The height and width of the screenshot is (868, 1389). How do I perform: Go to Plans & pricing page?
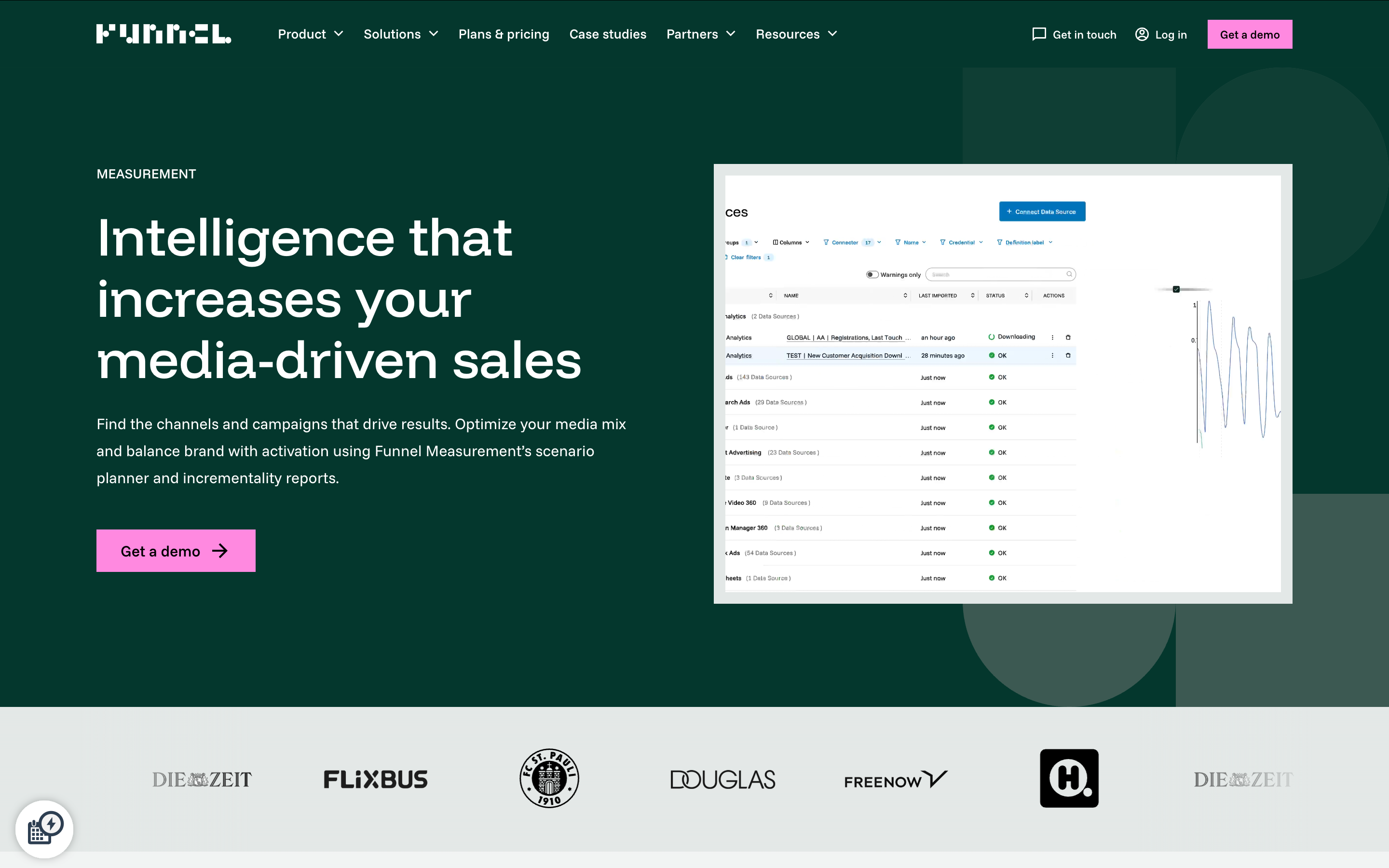[504, 34]
